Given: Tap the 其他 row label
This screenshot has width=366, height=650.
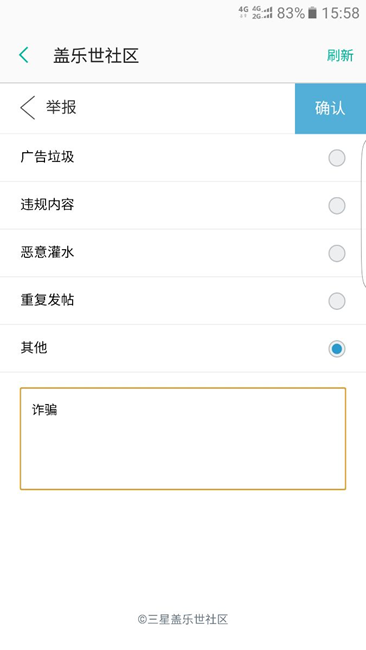Looking at the screenshot, I should [34, 347].
